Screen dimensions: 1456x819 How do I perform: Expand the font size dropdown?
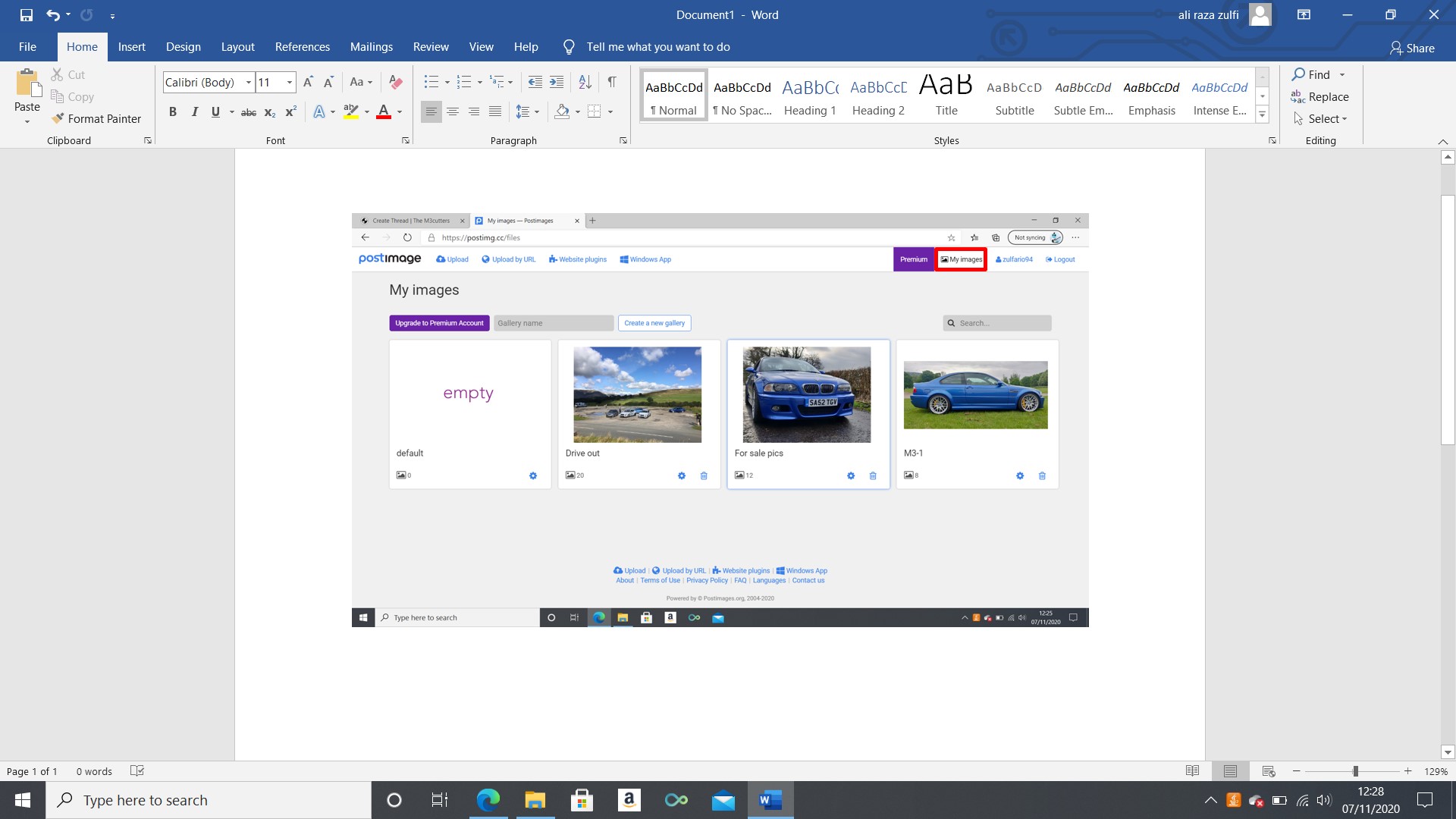point(289,82)
